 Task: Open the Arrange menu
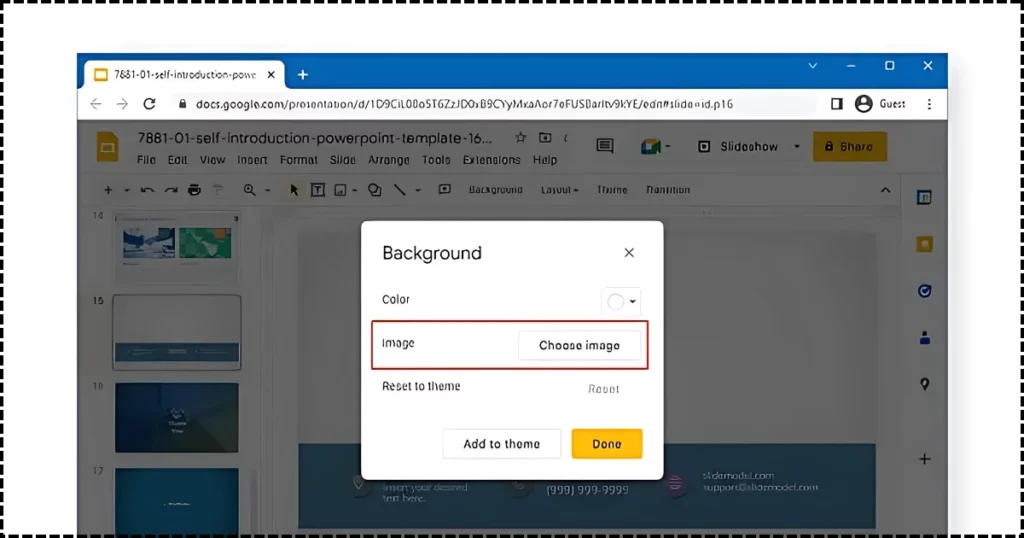(389, 160)
